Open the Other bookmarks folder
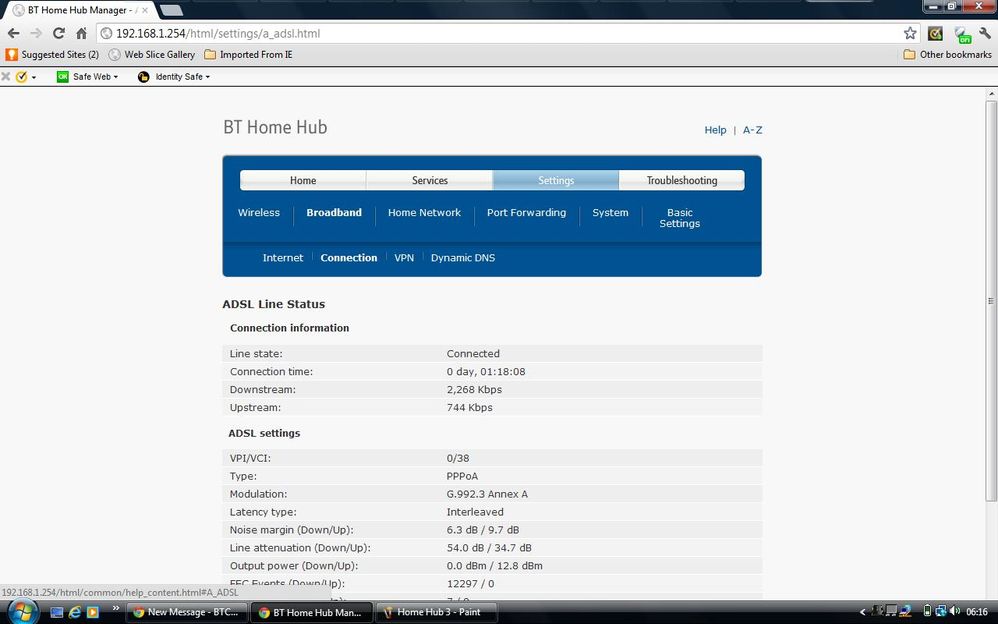 [948, 55]
